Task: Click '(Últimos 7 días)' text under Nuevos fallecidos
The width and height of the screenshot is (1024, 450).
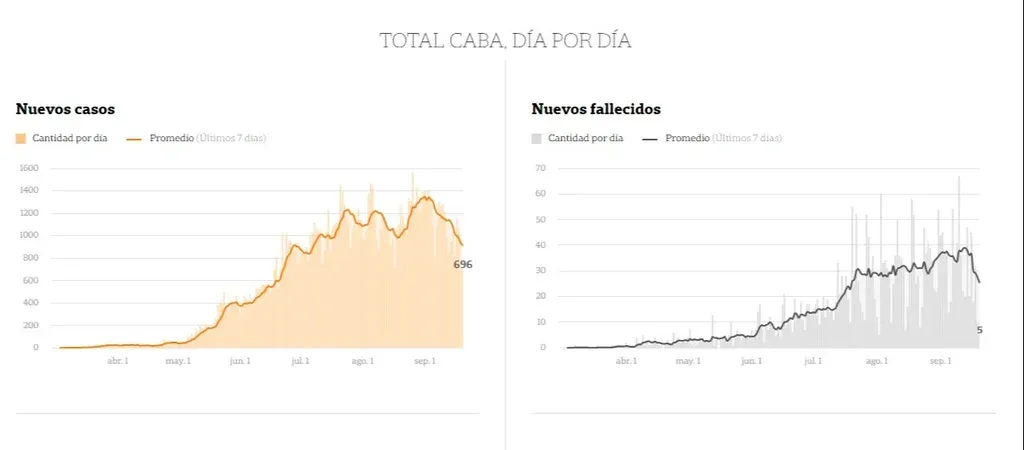Action: point(747,138)
